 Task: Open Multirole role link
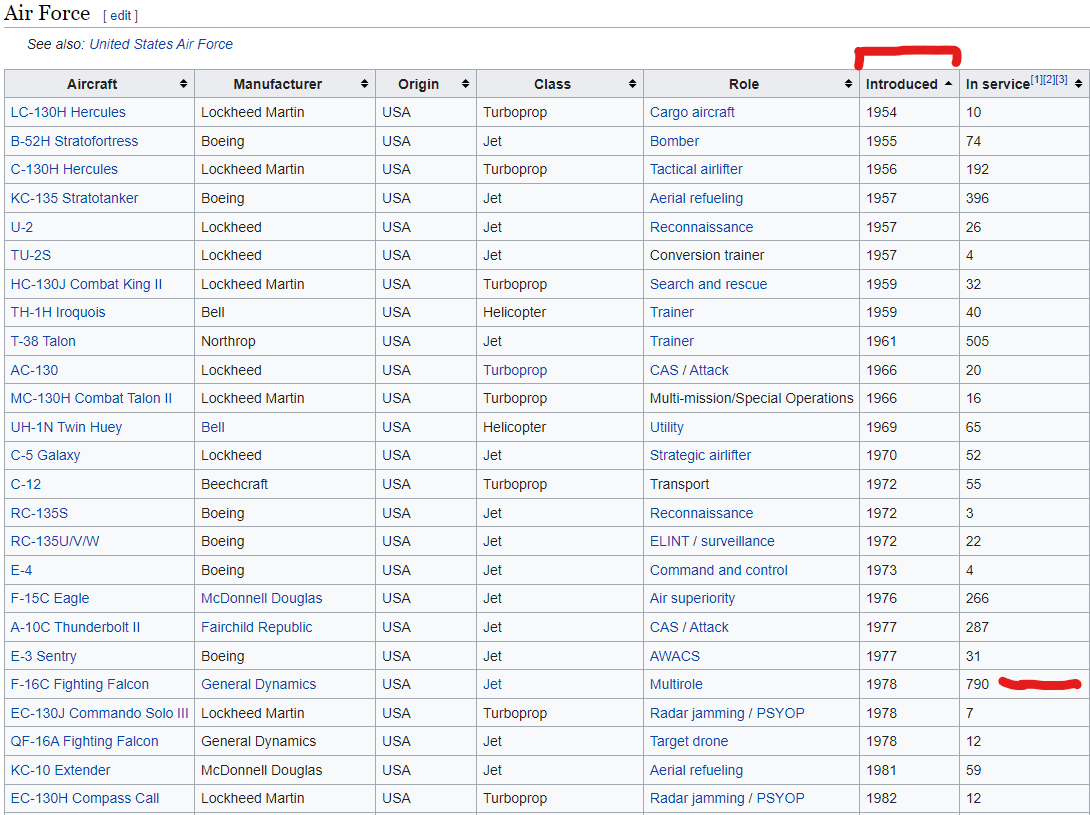(x=676, y=684)
